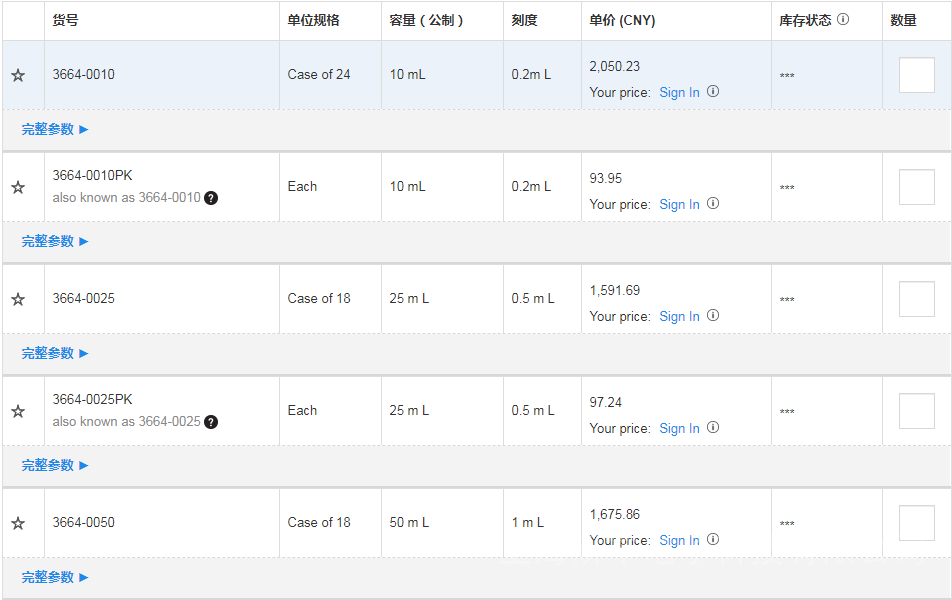Click help icon beside also known as 3664-0010

[211, 198]
